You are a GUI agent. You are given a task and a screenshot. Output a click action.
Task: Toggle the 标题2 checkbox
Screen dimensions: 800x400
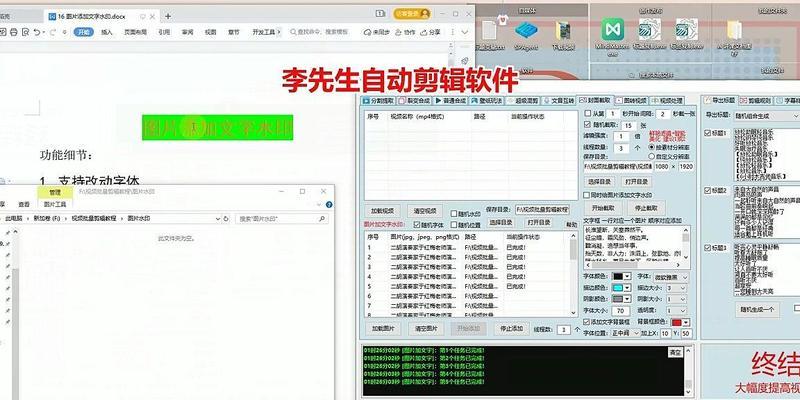click(x=707, y=190)
